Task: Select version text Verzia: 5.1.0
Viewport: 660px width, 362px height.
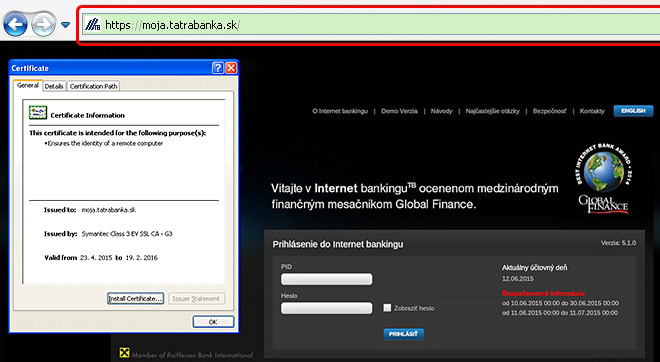Action: click(618, 243)
